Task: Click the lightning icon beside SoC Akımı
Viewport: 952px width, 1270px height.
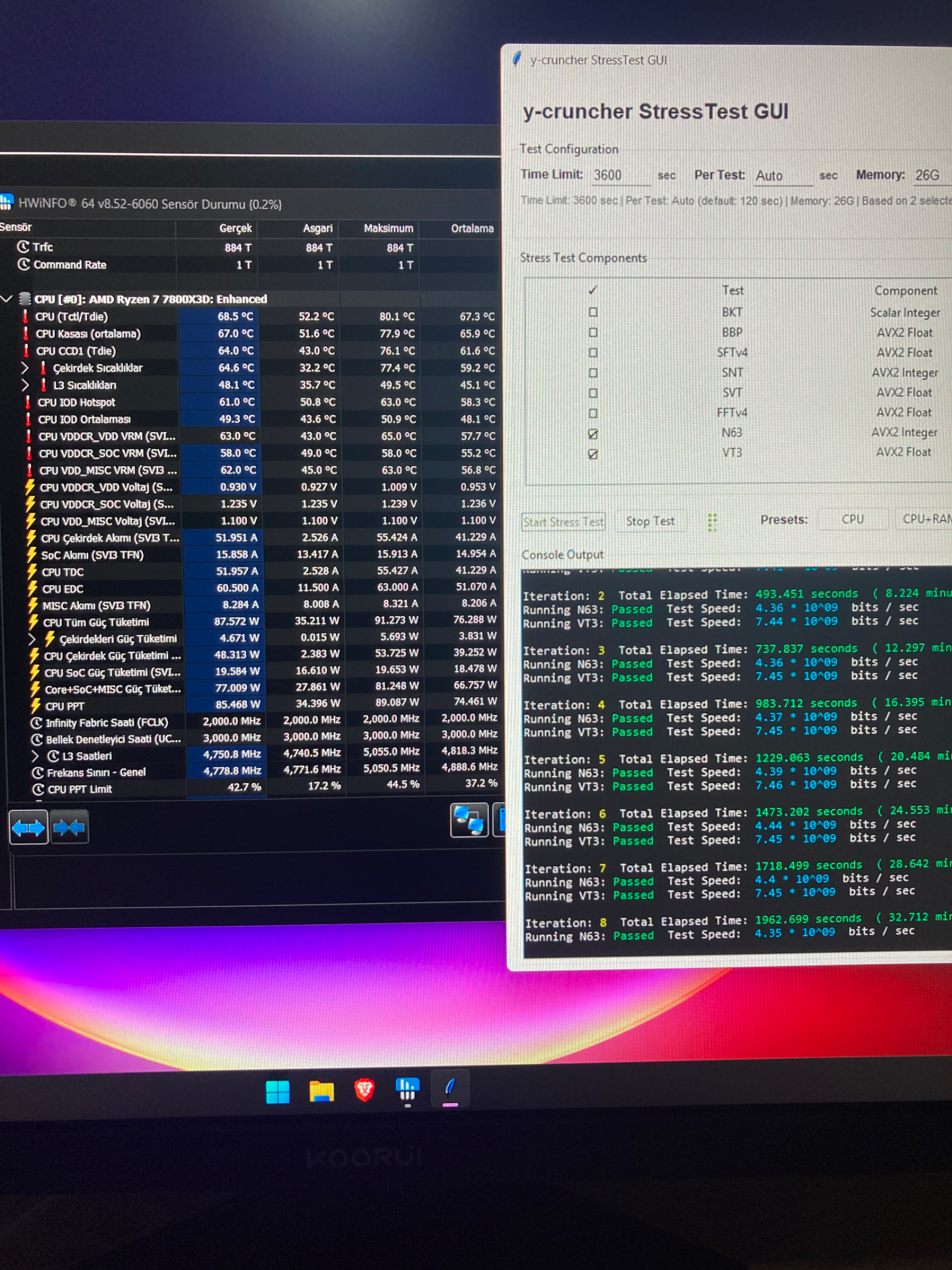Action: coord(31,554)
